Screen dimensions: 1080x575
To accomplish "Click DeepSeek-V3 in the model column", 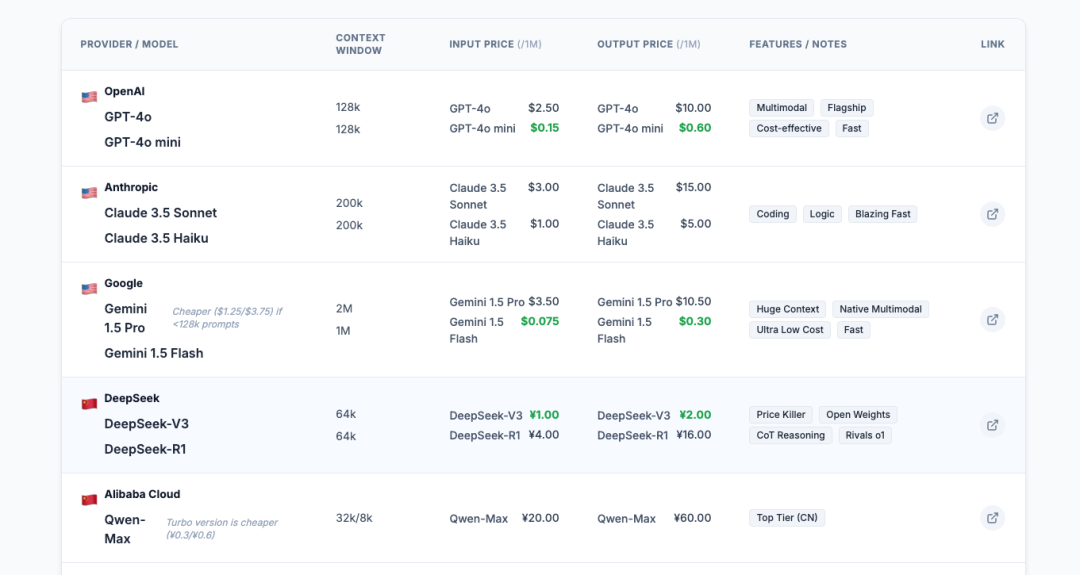I will pos(146,424).
